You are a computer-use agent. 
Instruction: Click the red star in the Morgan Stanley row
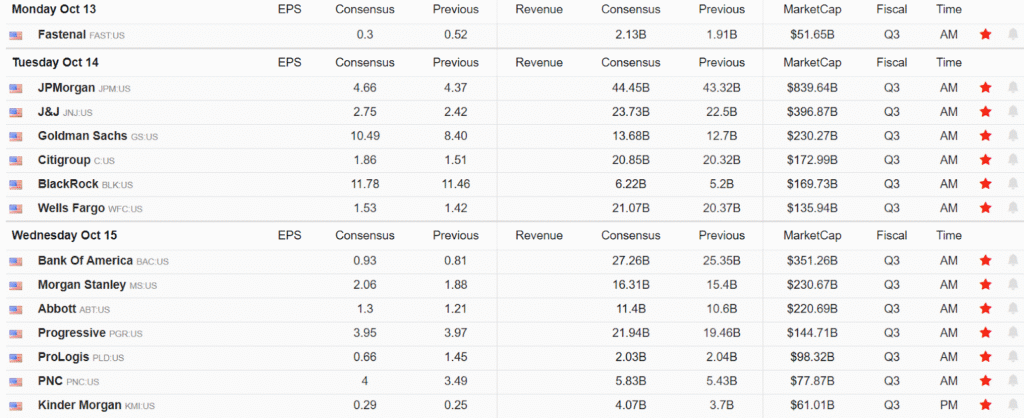tap(986, 285)
